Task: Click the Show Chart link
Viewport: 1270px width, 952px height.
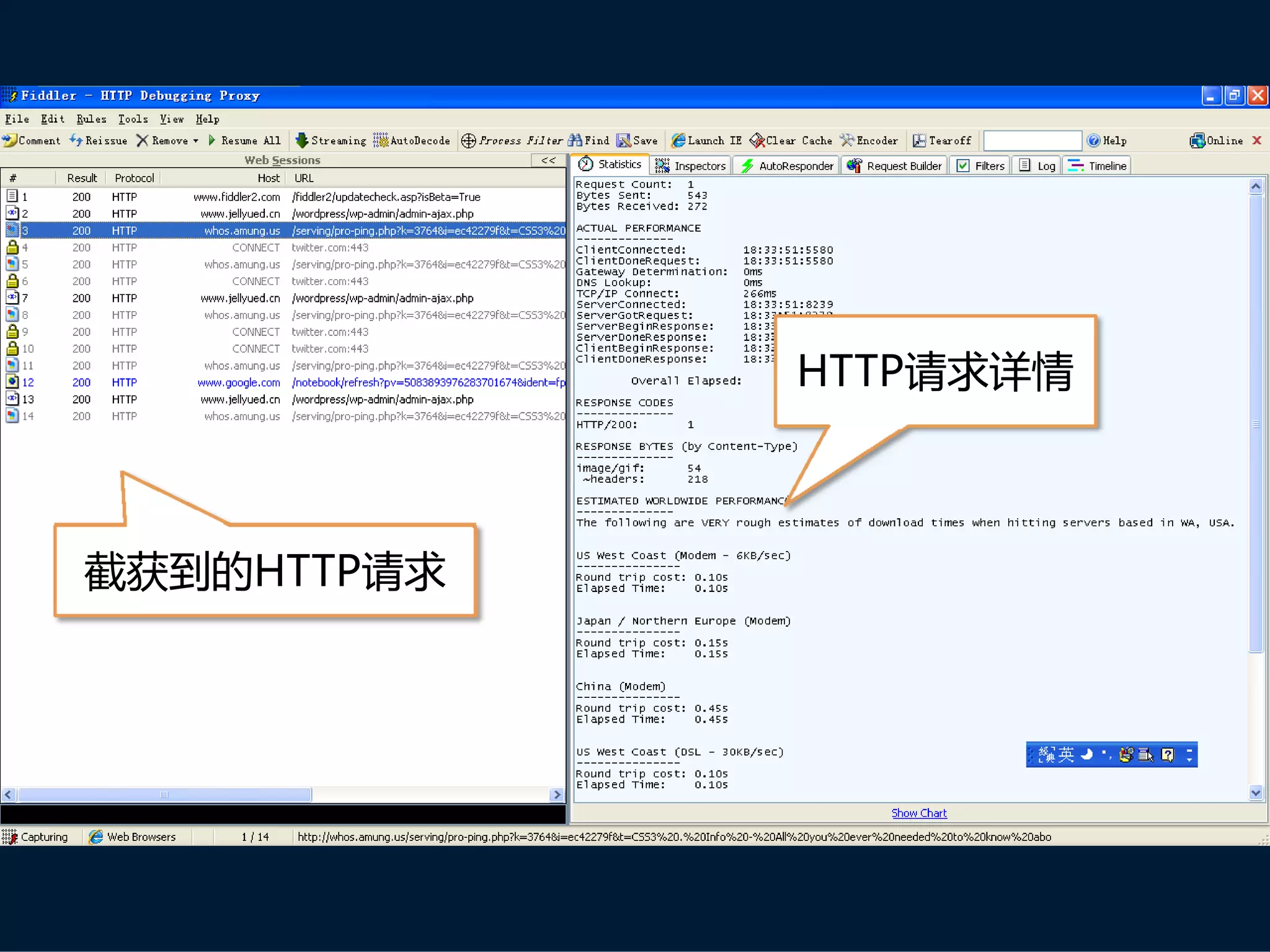Action: pos(919,813)
